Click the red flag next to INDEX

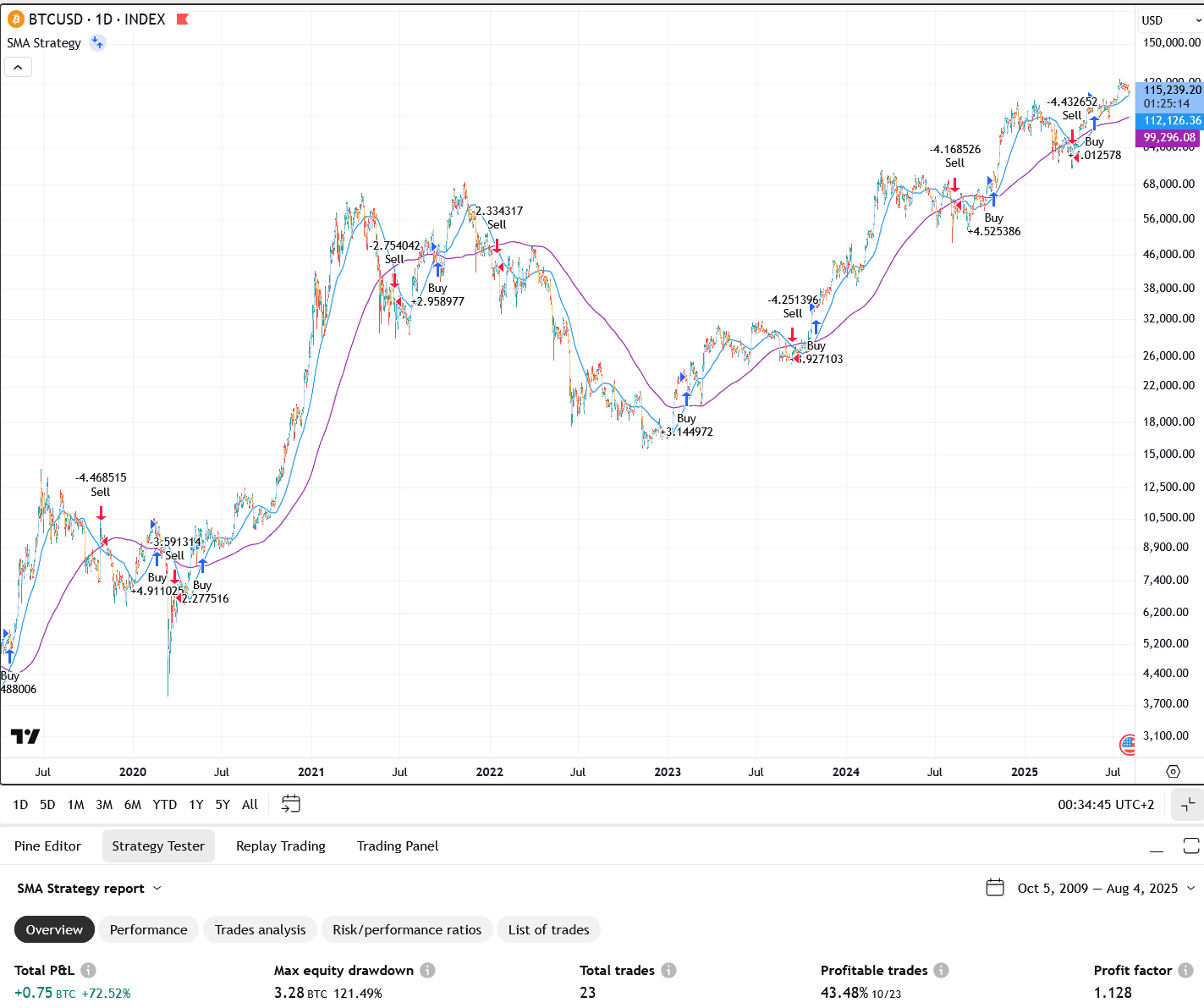182,19
